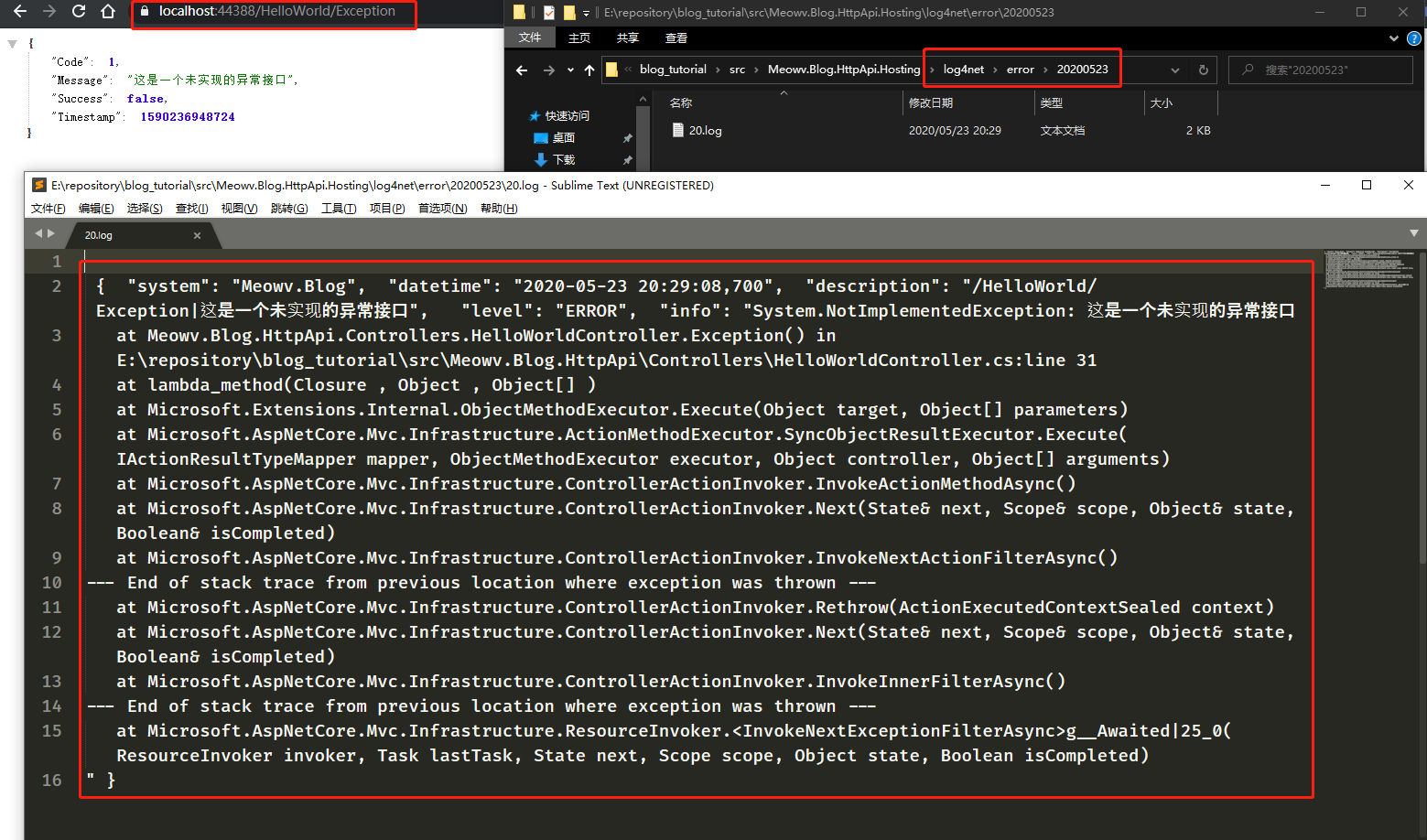Click the Sublime Text app icon in title bar
This screenshot has width=1427, height=840.
tap(39, 185)
